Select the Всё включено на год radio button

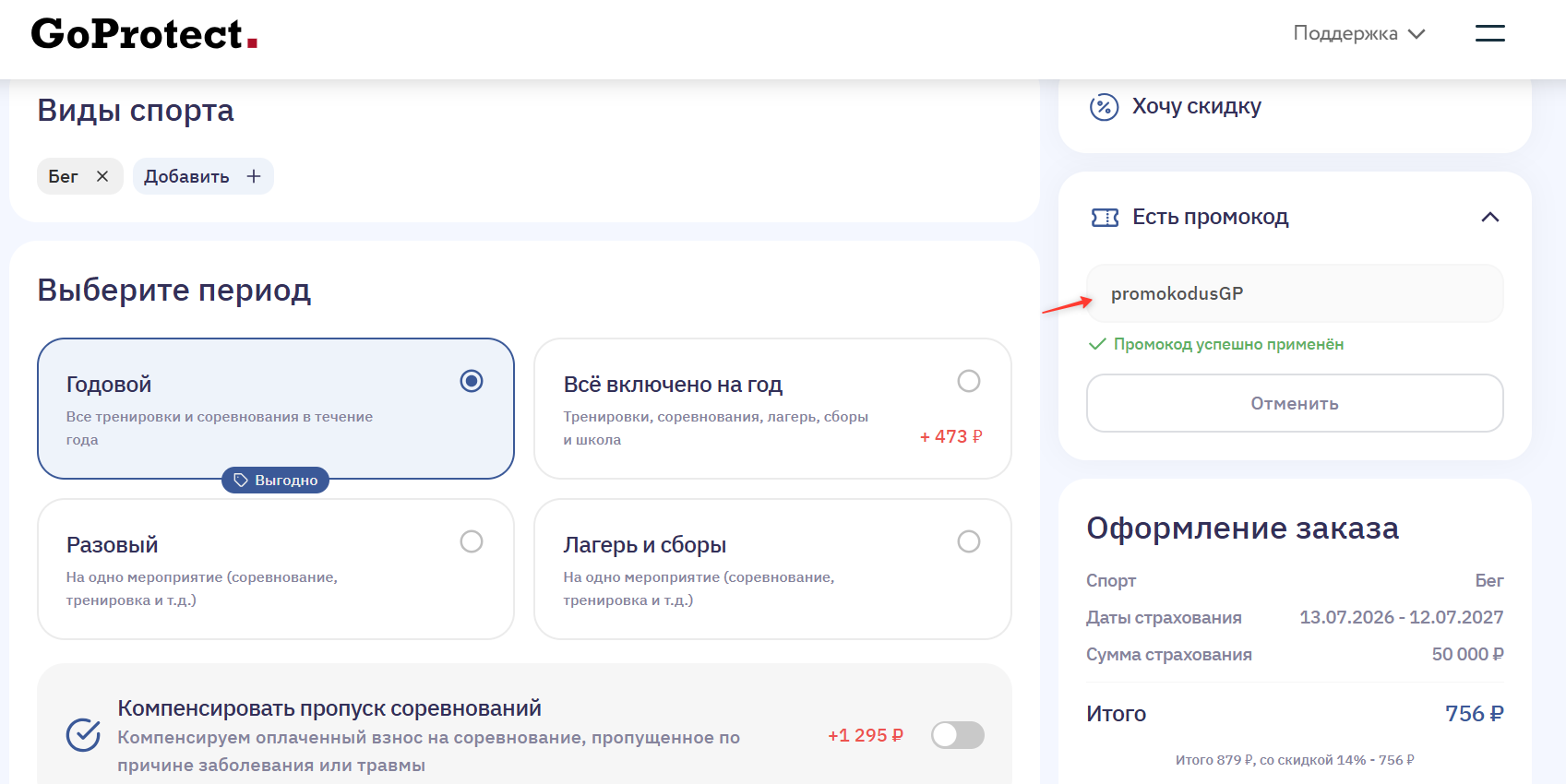969,381
